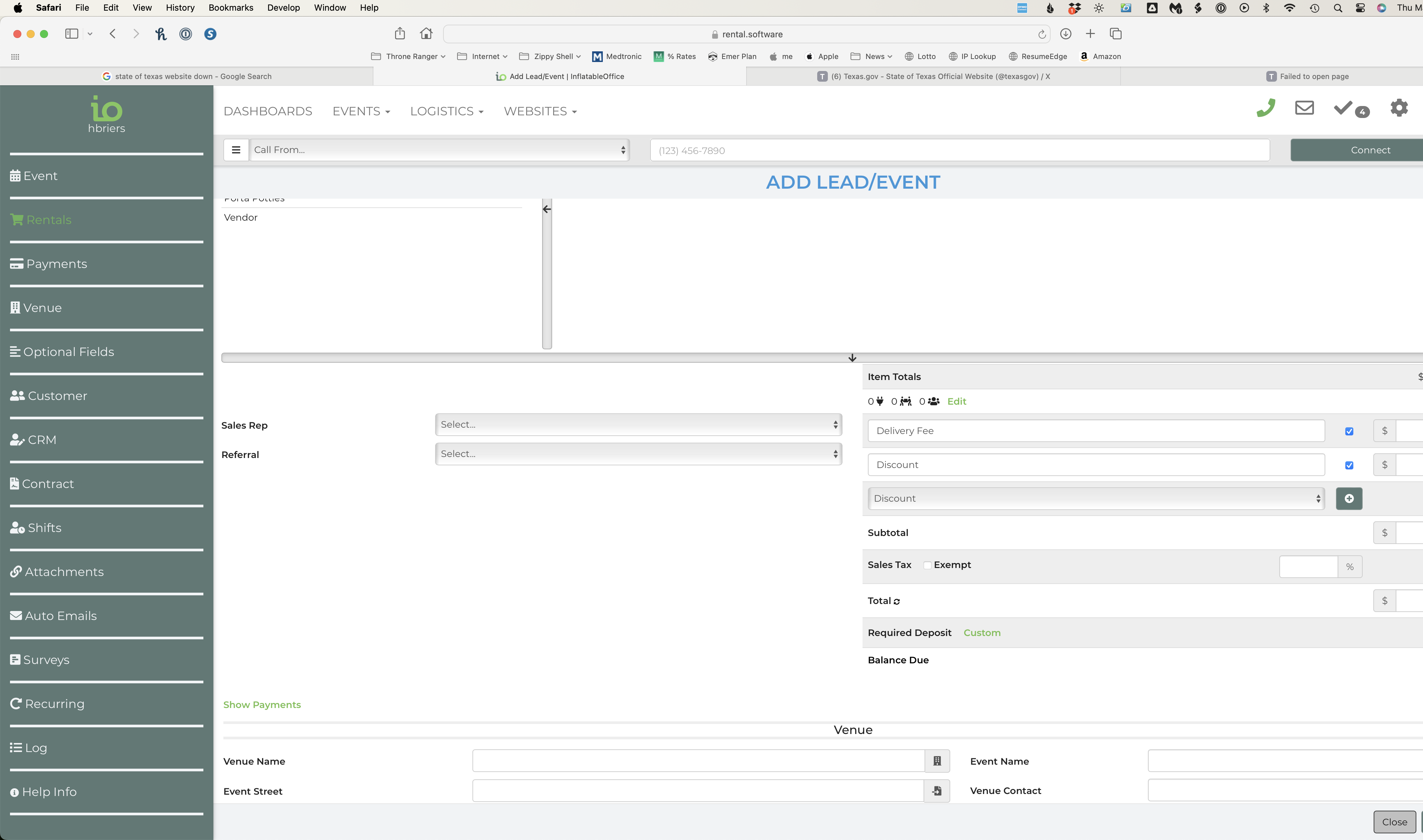Switch to the Texas.gov X tab

[x=933, y=76]
